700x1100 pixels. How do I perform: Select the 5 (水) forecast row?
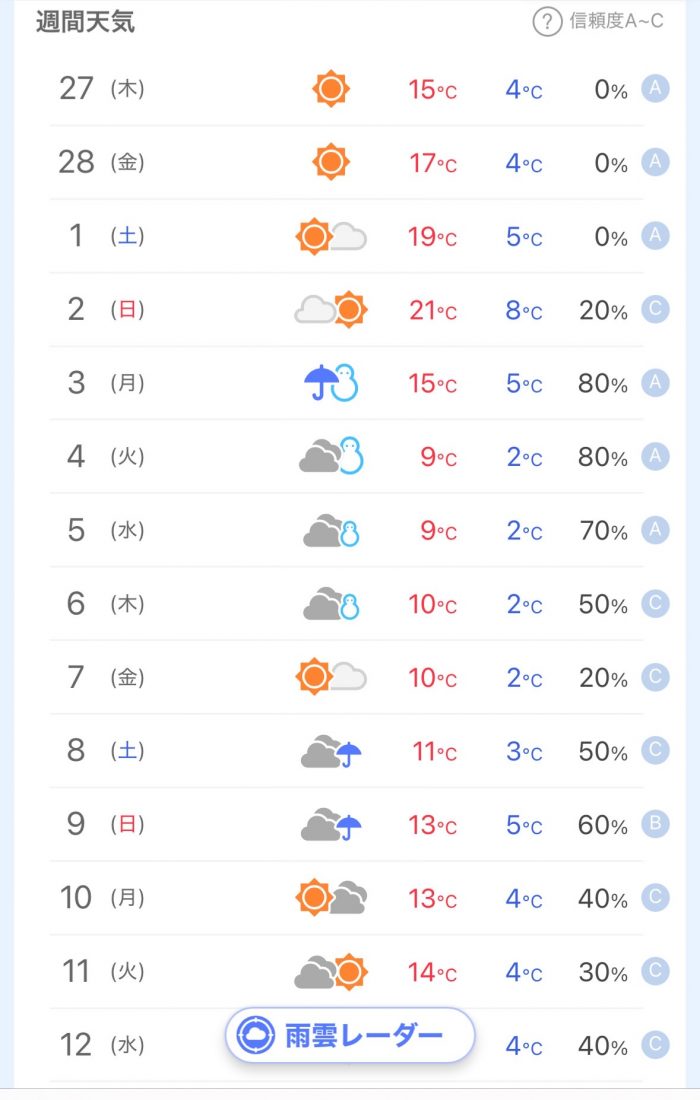pos(349,530)
